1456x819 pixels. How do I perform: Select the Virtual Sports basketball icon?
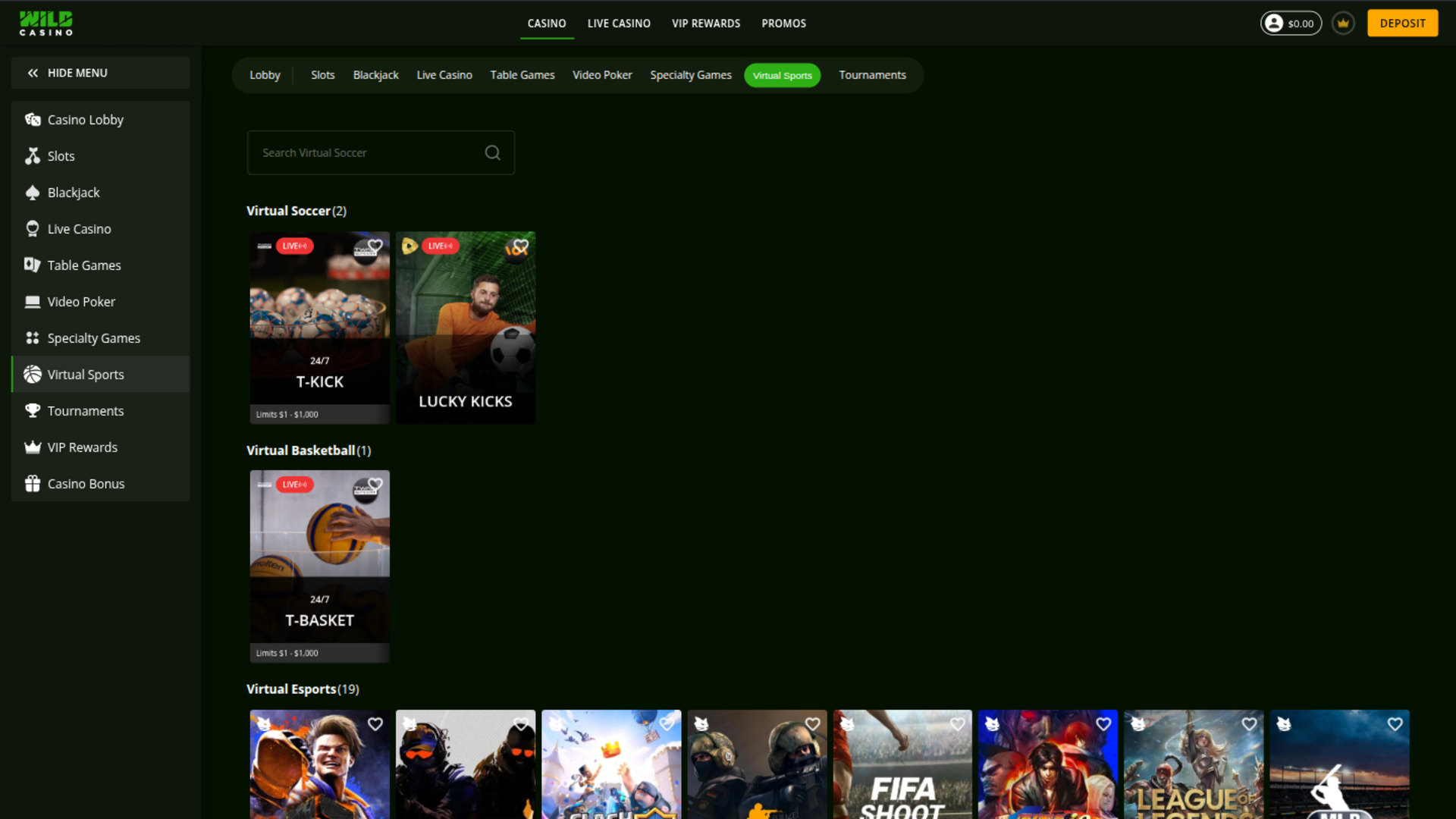[32, 374]
